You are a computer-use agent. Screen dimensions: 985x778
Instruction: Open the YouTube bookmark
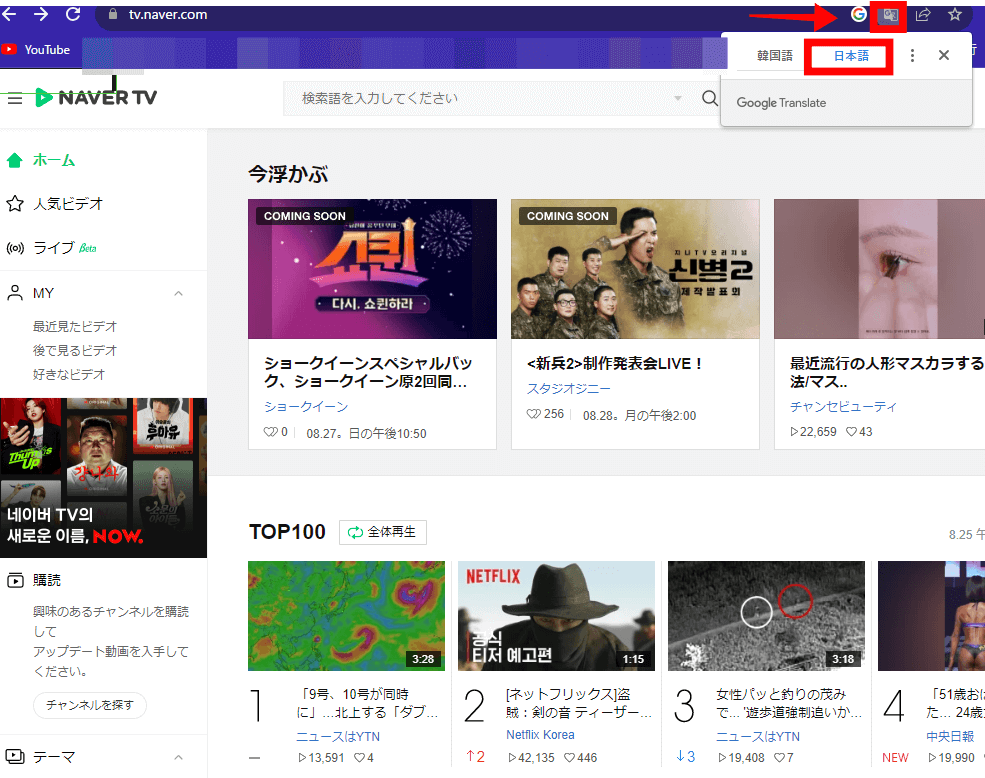tap(36, 49)
